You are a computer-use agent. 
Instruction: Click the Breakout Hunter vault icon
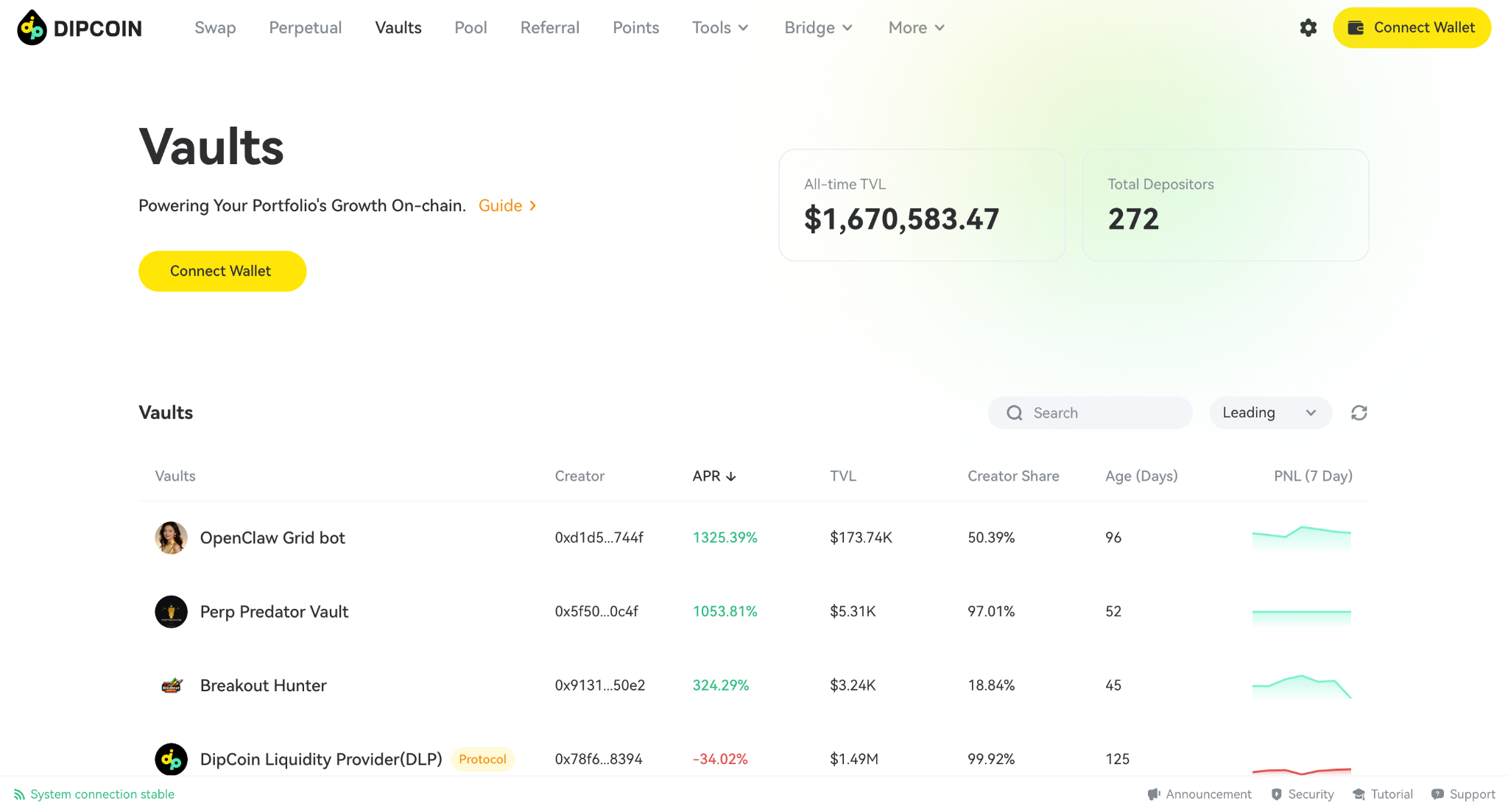click(x=171, y=685)
